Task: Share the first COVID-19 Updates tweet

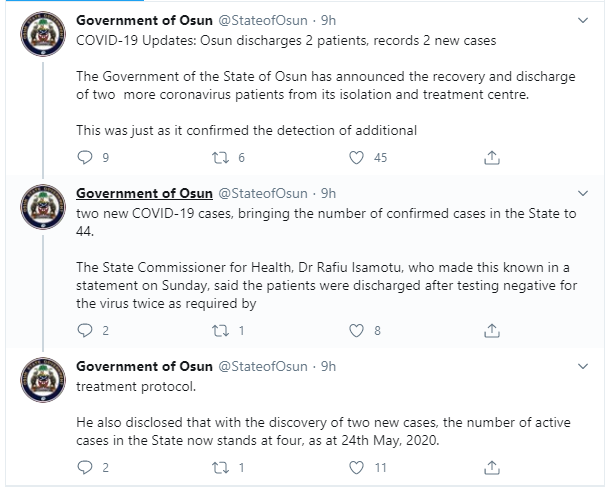Action: pos(492,157)
